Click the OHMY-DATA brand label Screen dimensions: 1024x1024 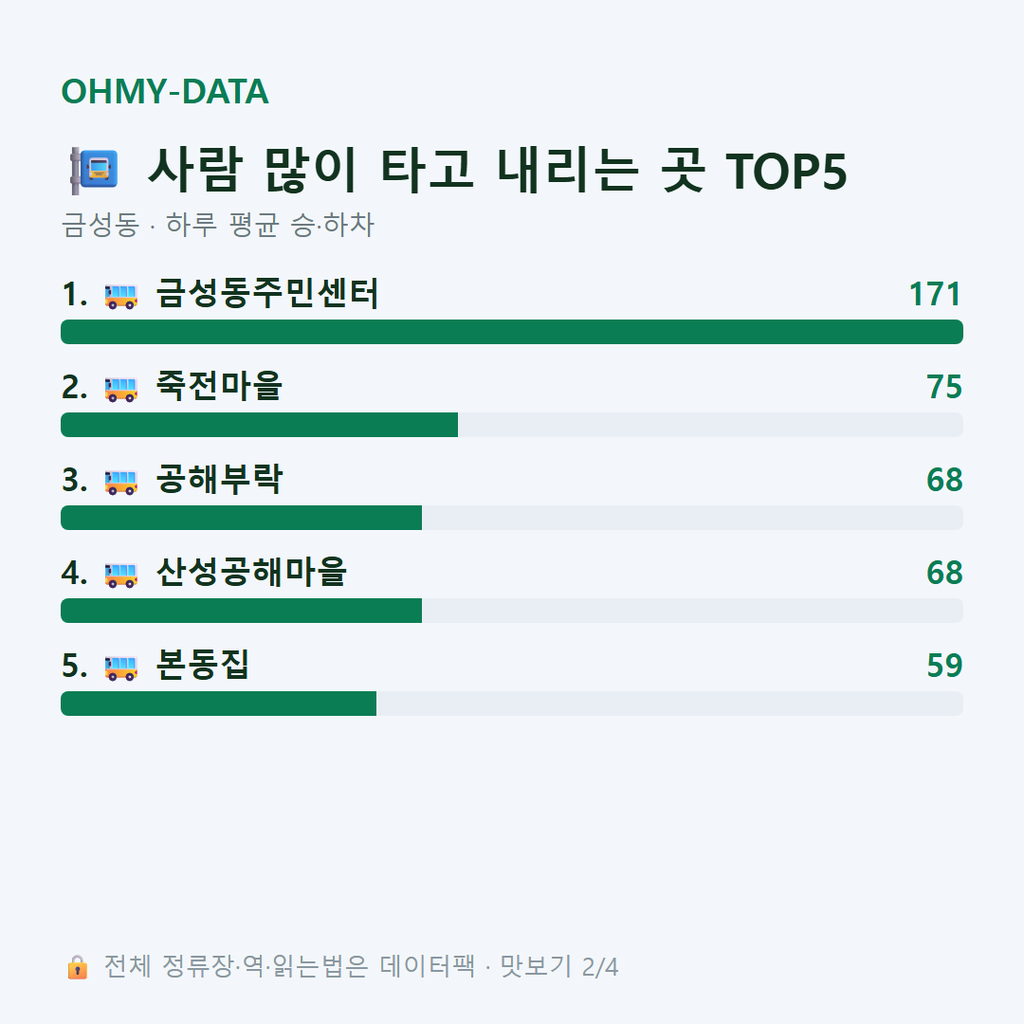pyautogui.click(x=165, y=91)
